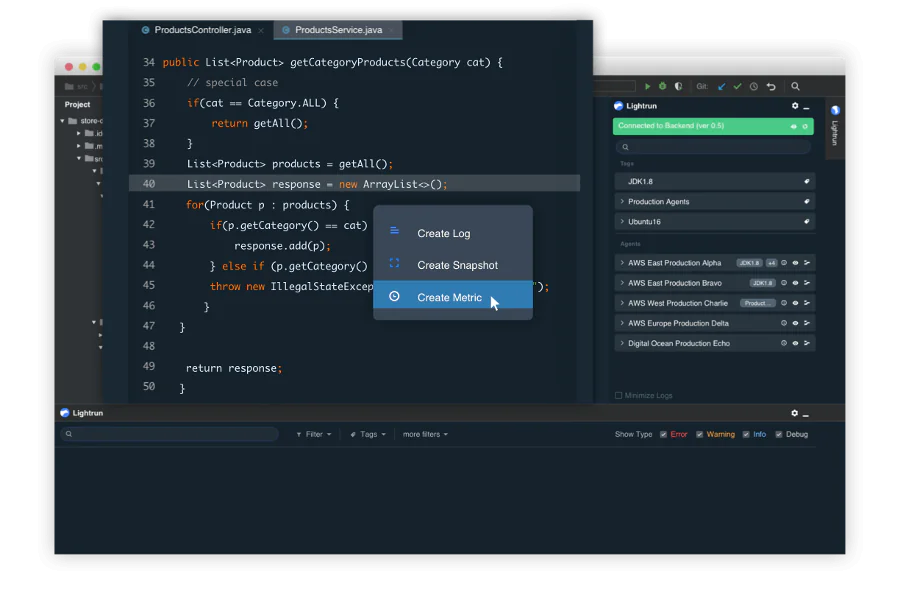Switch to the ProductsService.java tab
Screen dimensions: 902x598
(x=337, y=29)
